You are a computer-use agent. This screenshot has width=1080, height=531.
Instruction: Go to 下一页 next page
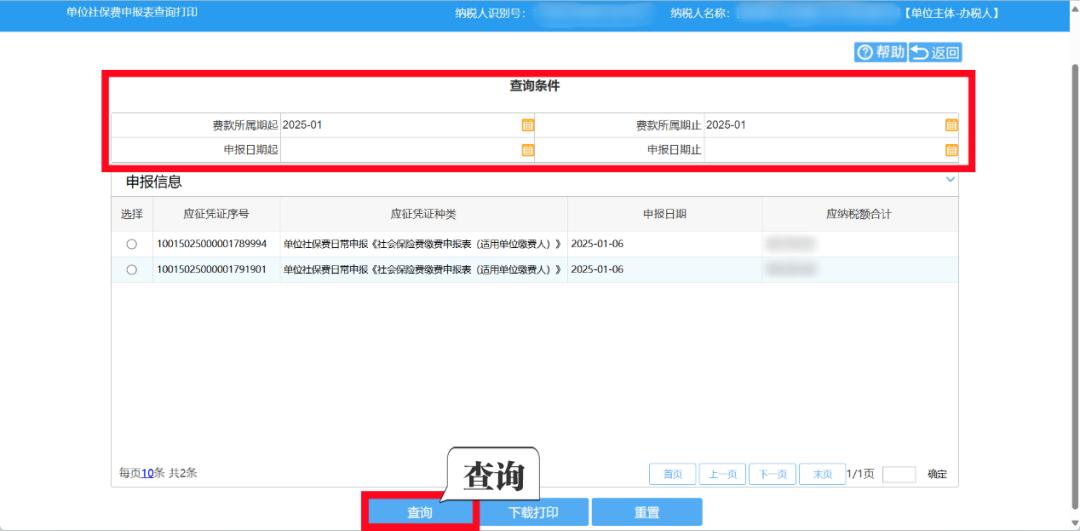coord(772,474)
